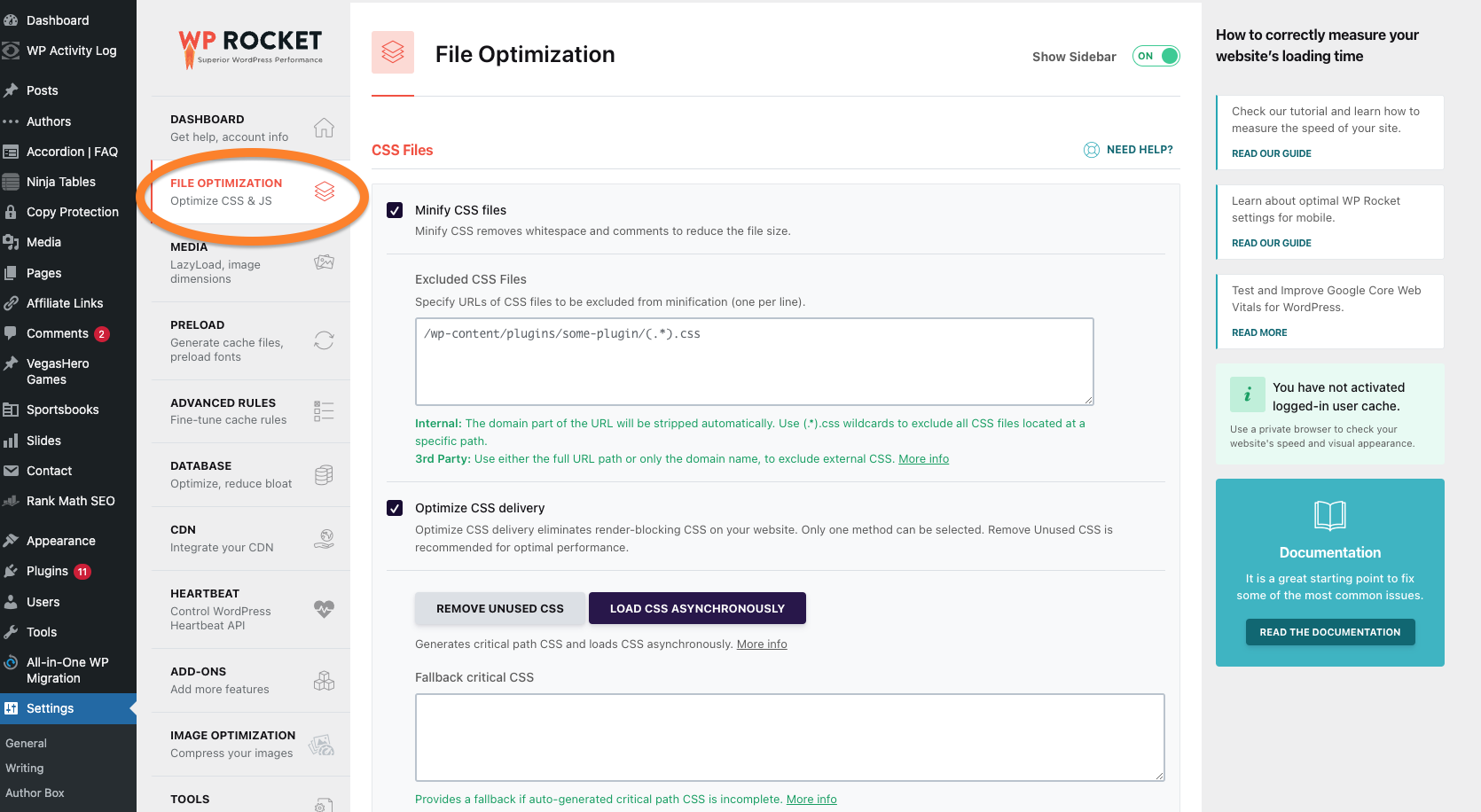Open Read Our Guide link for speed tutorial

tap(1271, 153)
